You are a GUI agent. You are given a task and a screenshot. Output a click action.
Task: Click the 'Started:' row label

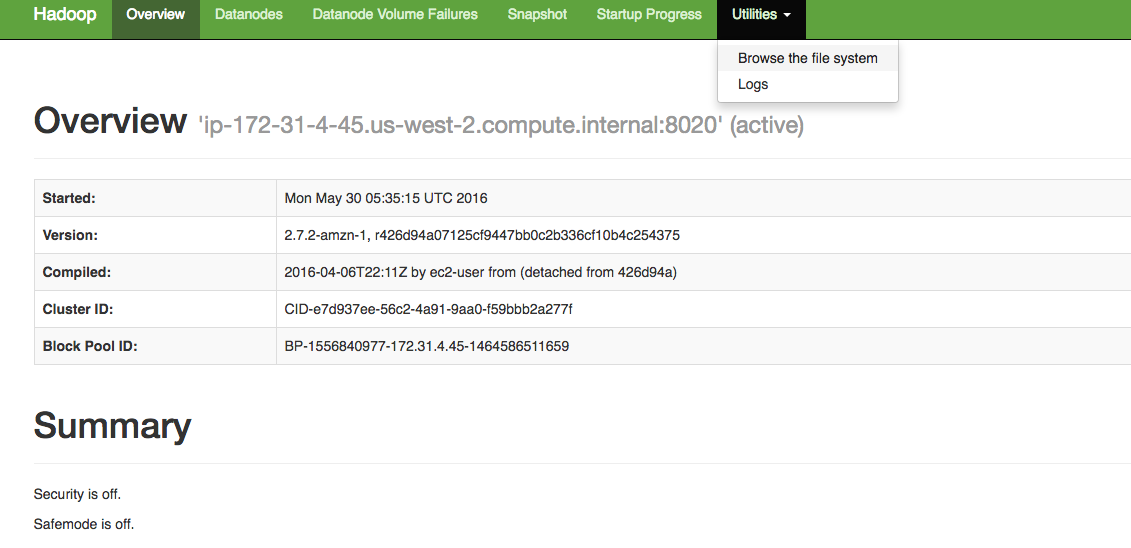click(69, 198)
